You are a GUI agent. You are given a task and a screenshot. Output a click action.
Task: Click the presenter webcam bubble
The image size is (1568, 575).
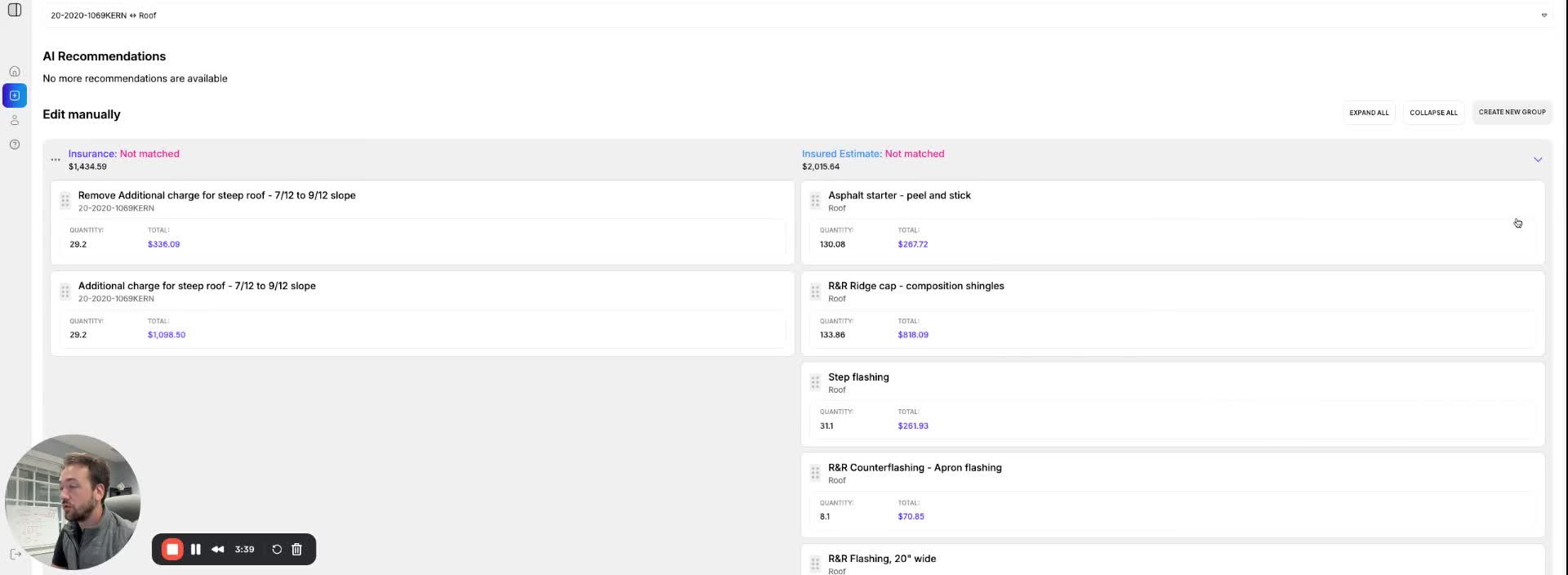point(73,501)
